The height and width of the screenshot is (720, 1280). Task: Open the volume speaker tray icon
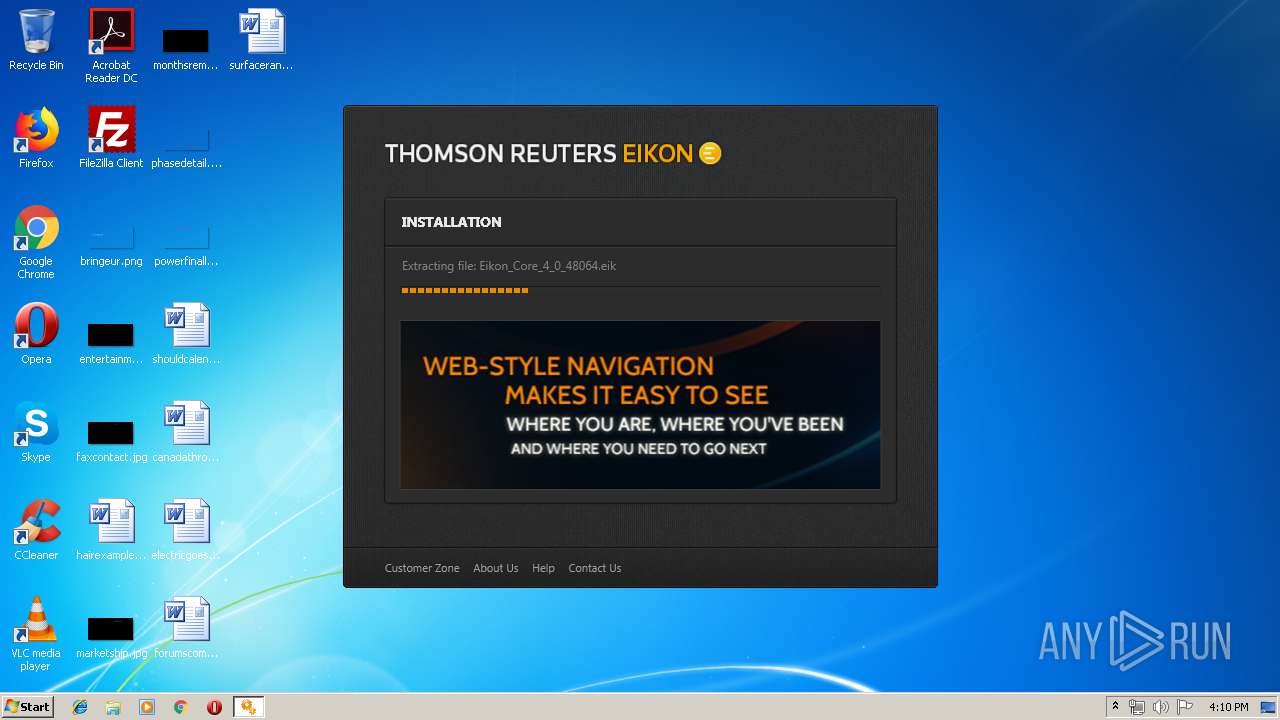[1161, 707]
